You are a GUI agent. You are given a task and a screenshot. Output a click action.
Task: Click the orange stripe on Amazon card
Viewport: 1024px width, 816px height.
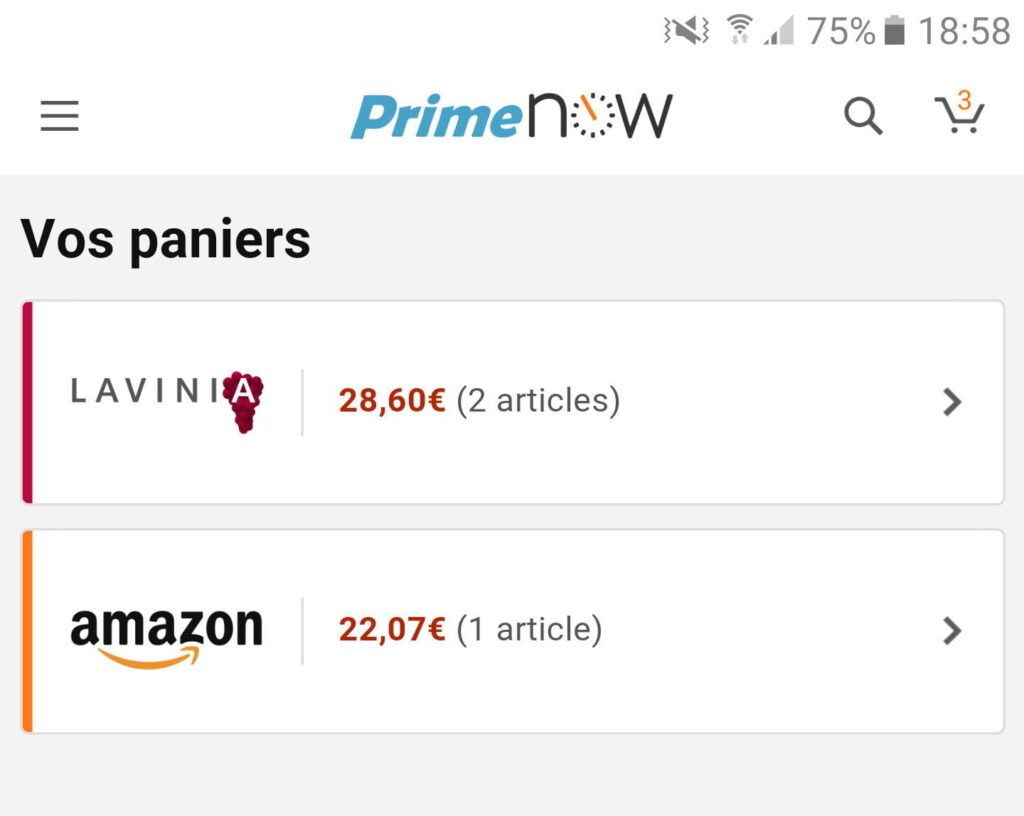[28, 631]
